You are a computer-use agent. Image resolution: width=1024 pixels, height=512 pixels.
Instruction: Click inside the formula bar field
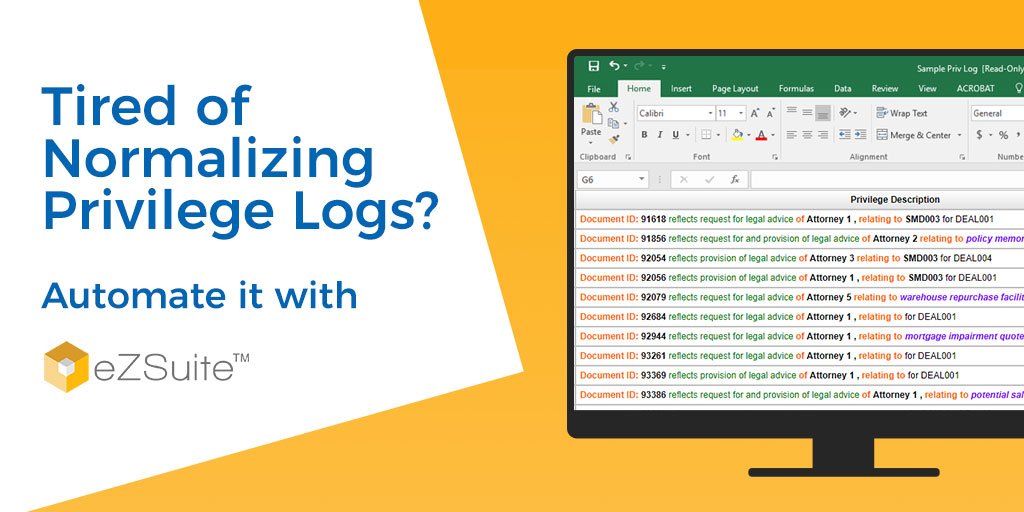887,180
